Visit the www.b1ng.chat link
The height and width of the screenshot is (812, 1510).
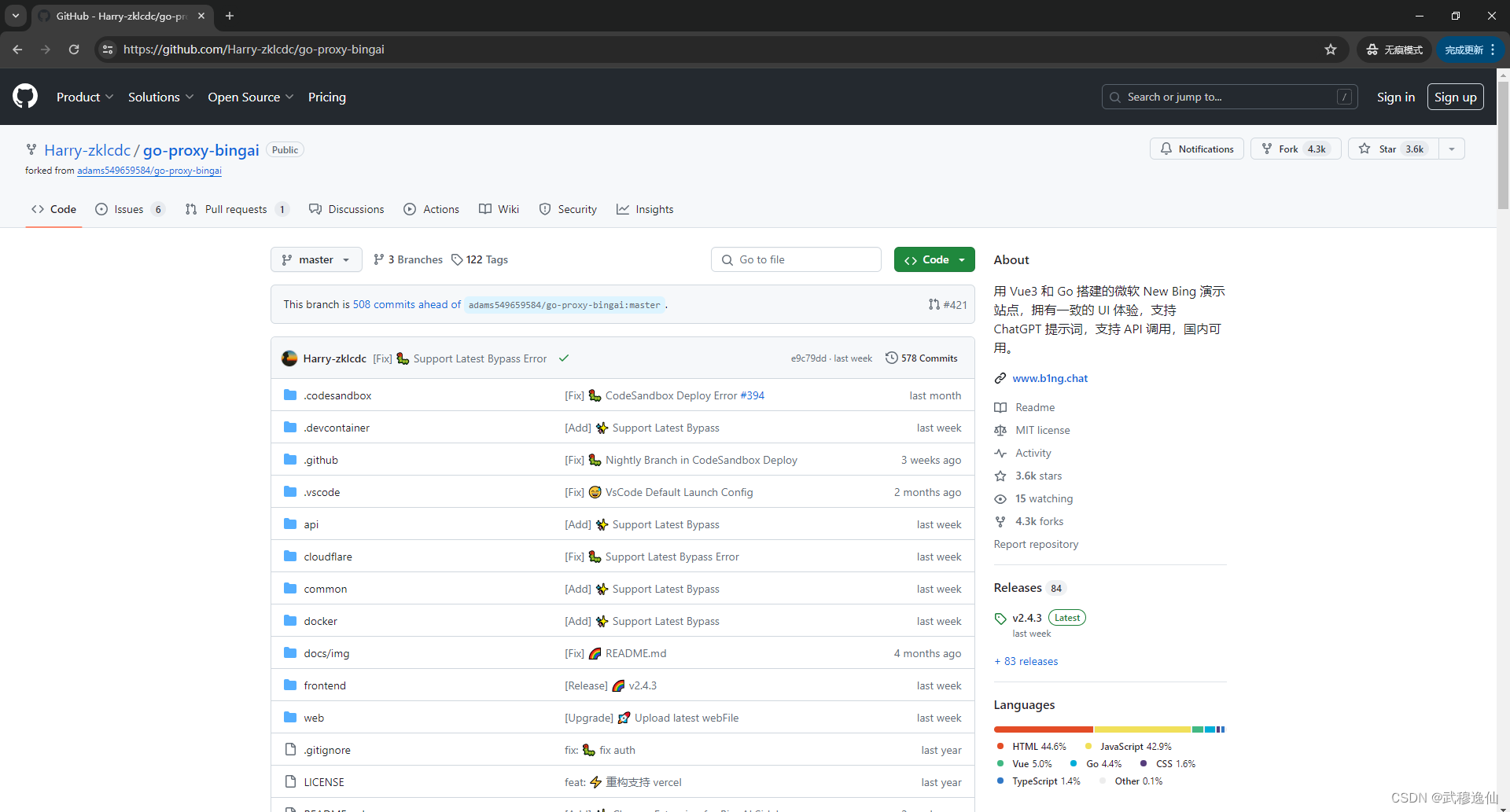click(1049, 378)
